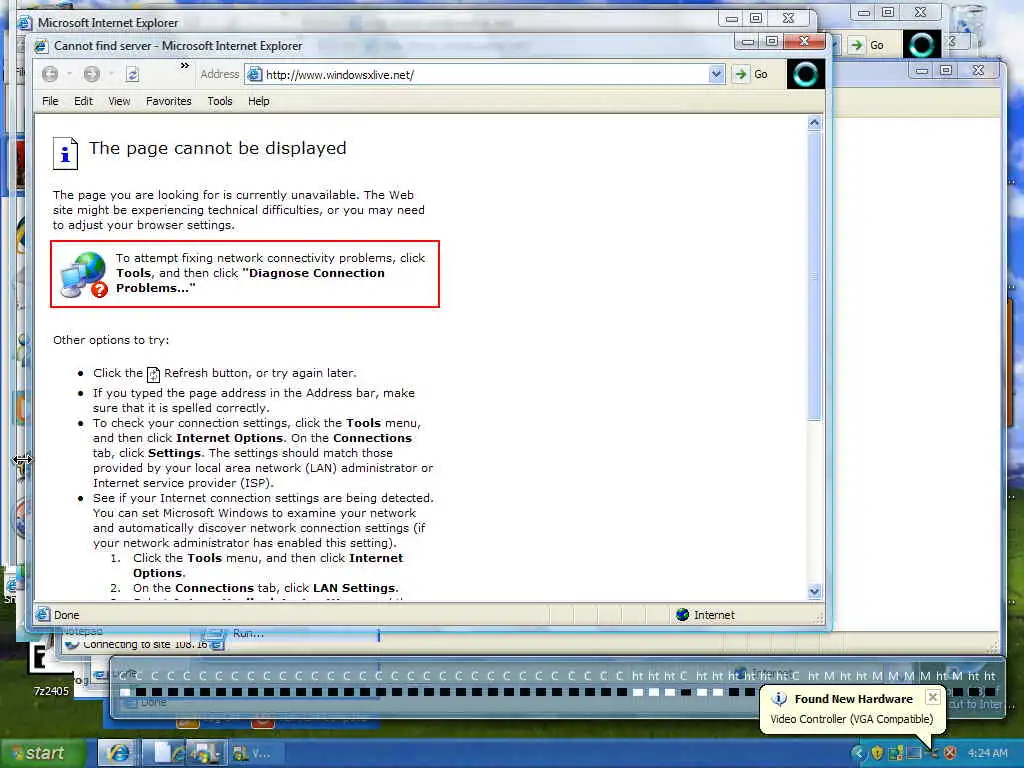1024x768 pixels.
Task: Open the address bar dropdown list
Action: 716,74
